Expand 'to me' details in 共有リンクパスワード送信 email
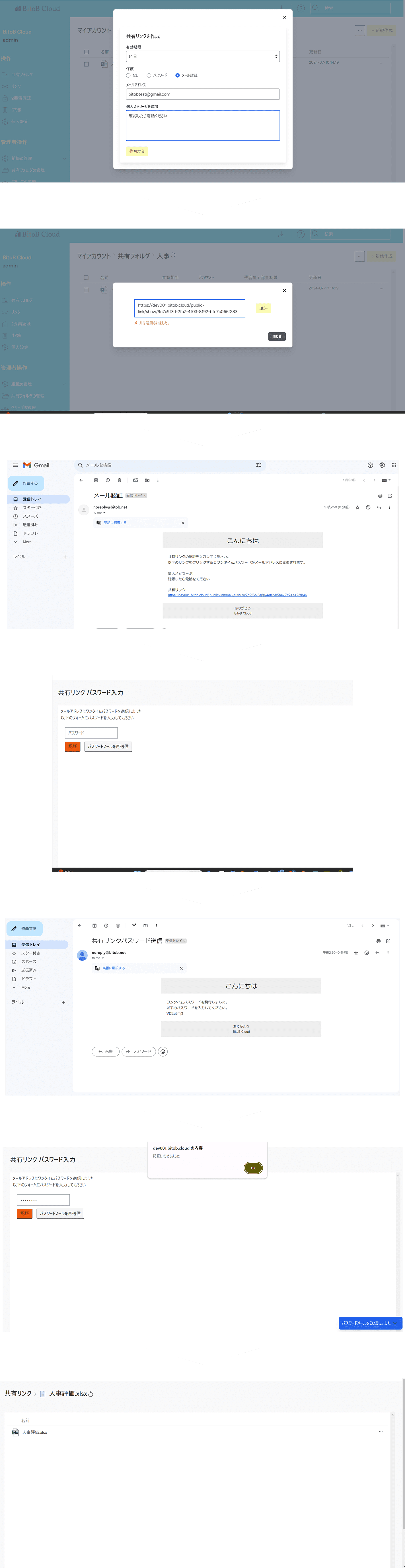 [x=103, y=958]
